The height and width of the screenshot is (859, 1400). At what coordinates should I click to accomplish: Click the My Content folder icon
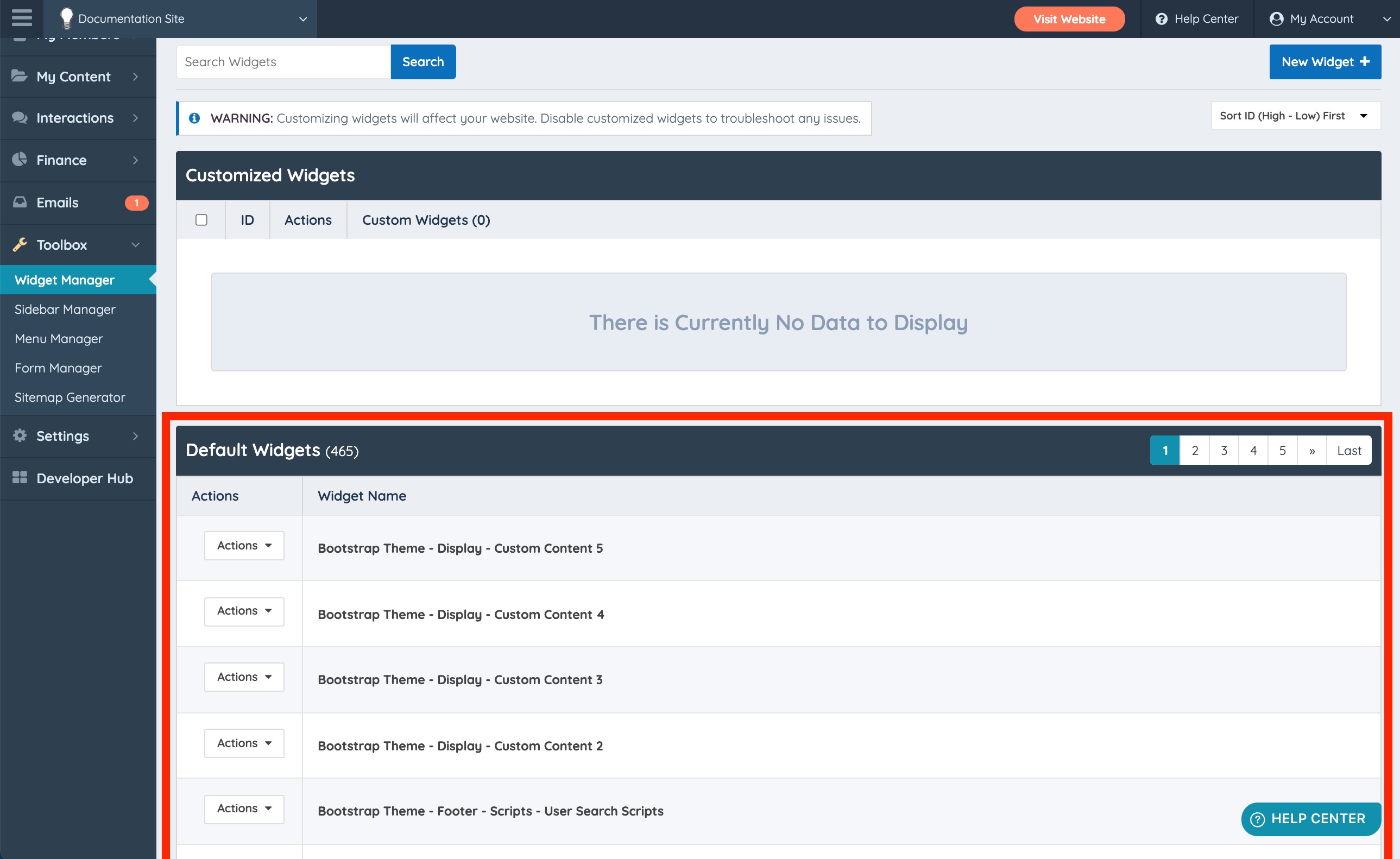point(20,76)
